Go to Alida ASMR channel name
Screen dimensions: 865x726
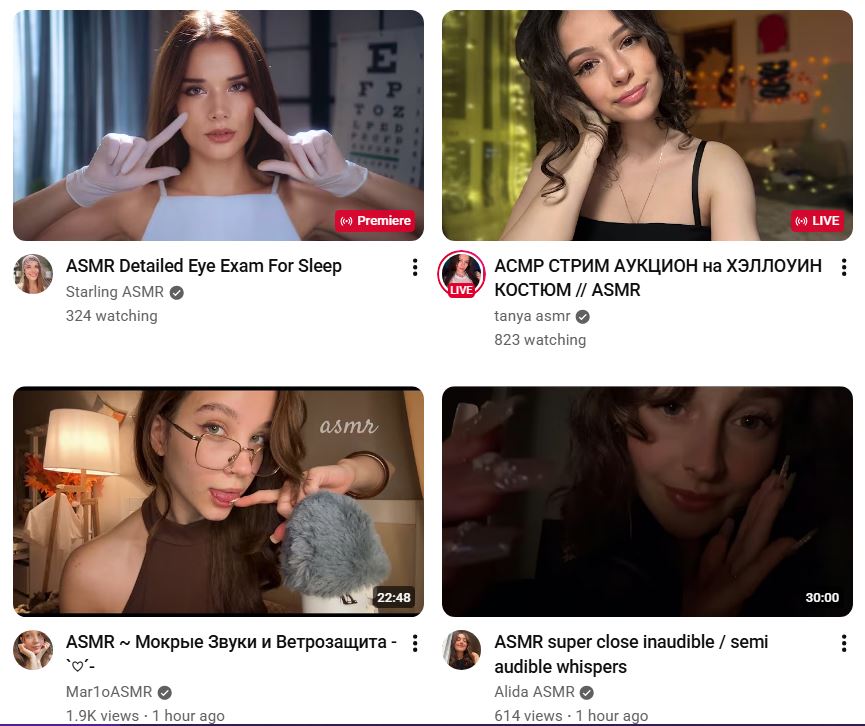(534, 692)
